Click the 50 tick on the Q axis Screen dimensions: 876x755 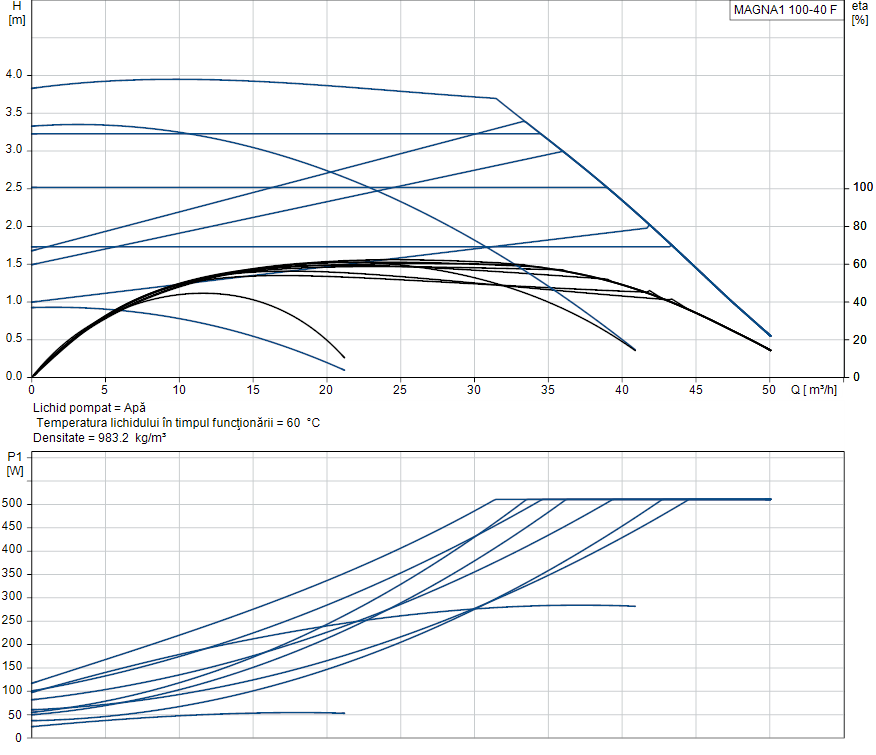769,389
